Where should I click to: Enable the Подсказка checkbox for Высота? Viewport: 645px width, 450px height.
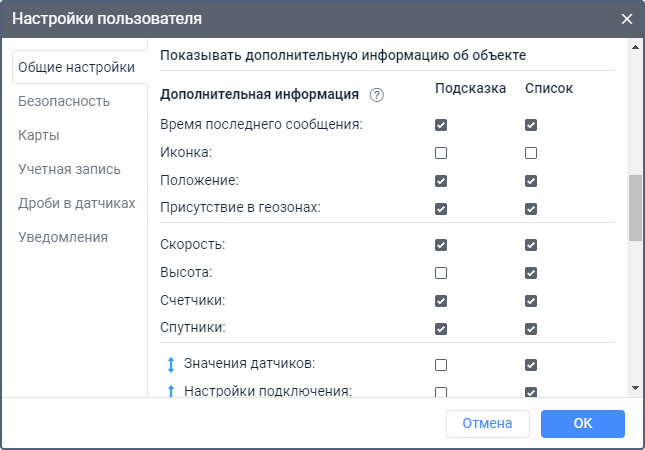pyautogui.click(x=441, y=272)
